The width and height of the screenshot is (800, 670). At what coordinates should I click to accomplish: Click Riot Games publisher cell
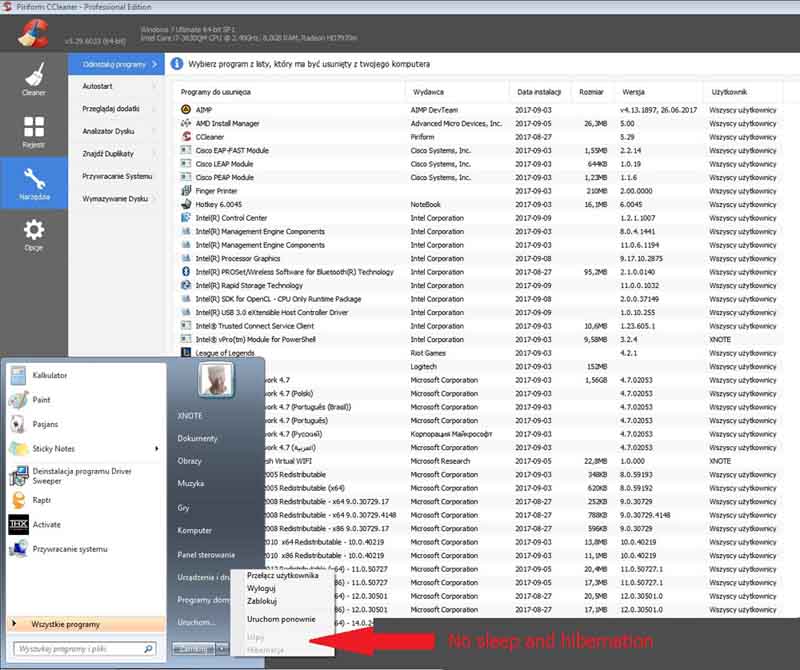point(428,353)
